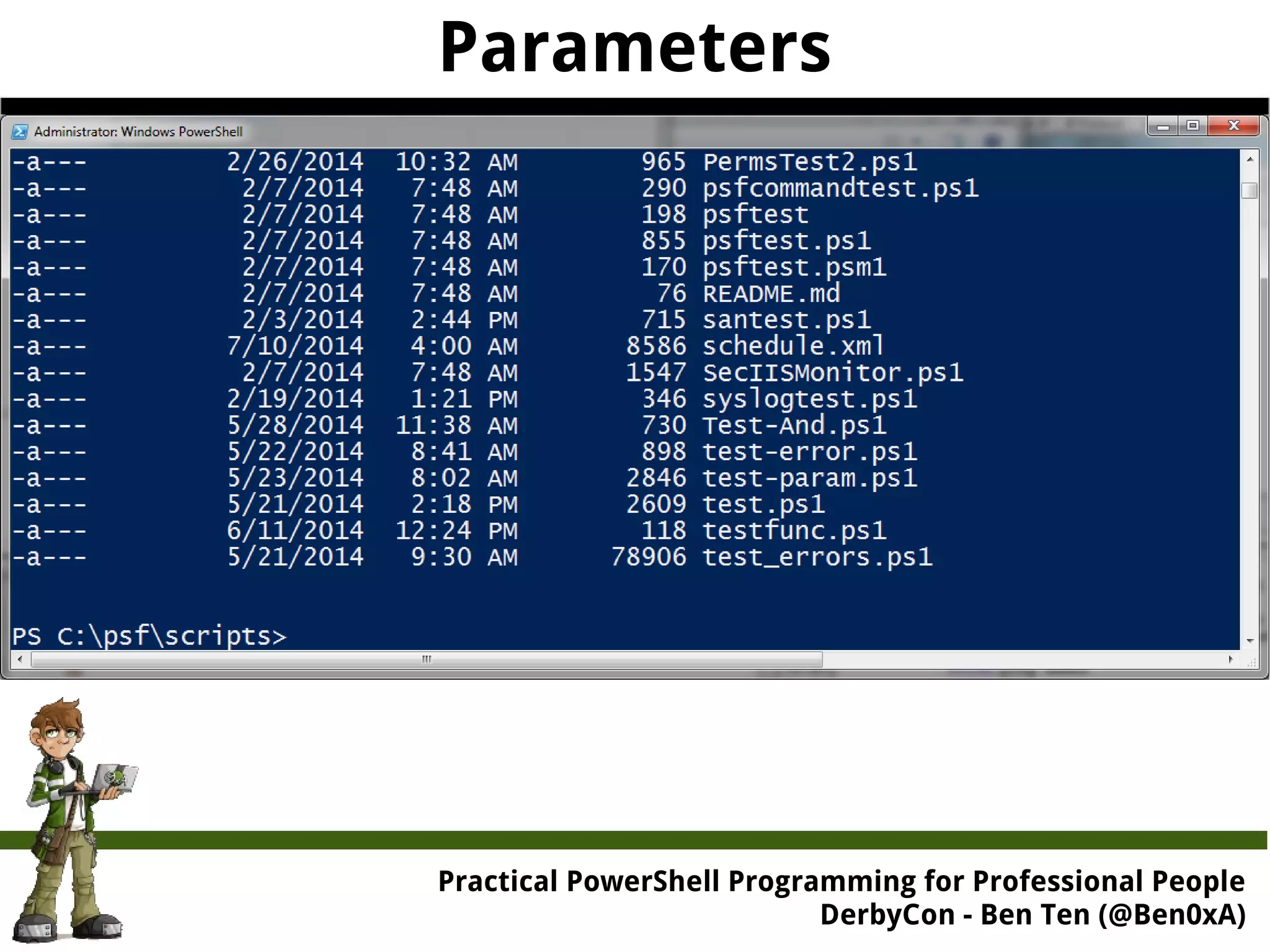Click the 2/26/2014 date value
Viewport: 1270px width, 952px height.
(x=295, y=162)
